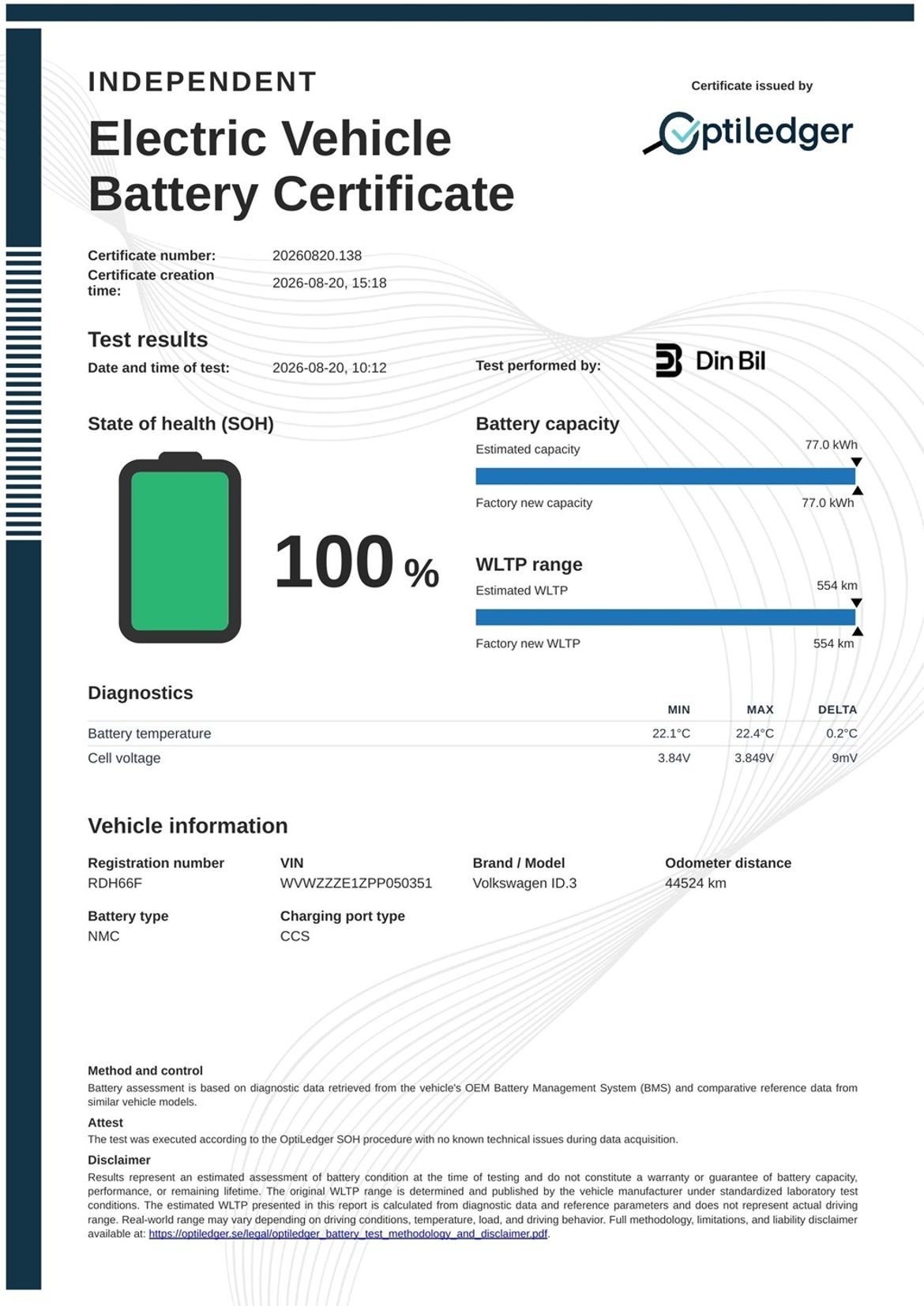
Task: Click the Cell voltage row label
Action: [124, 758]
